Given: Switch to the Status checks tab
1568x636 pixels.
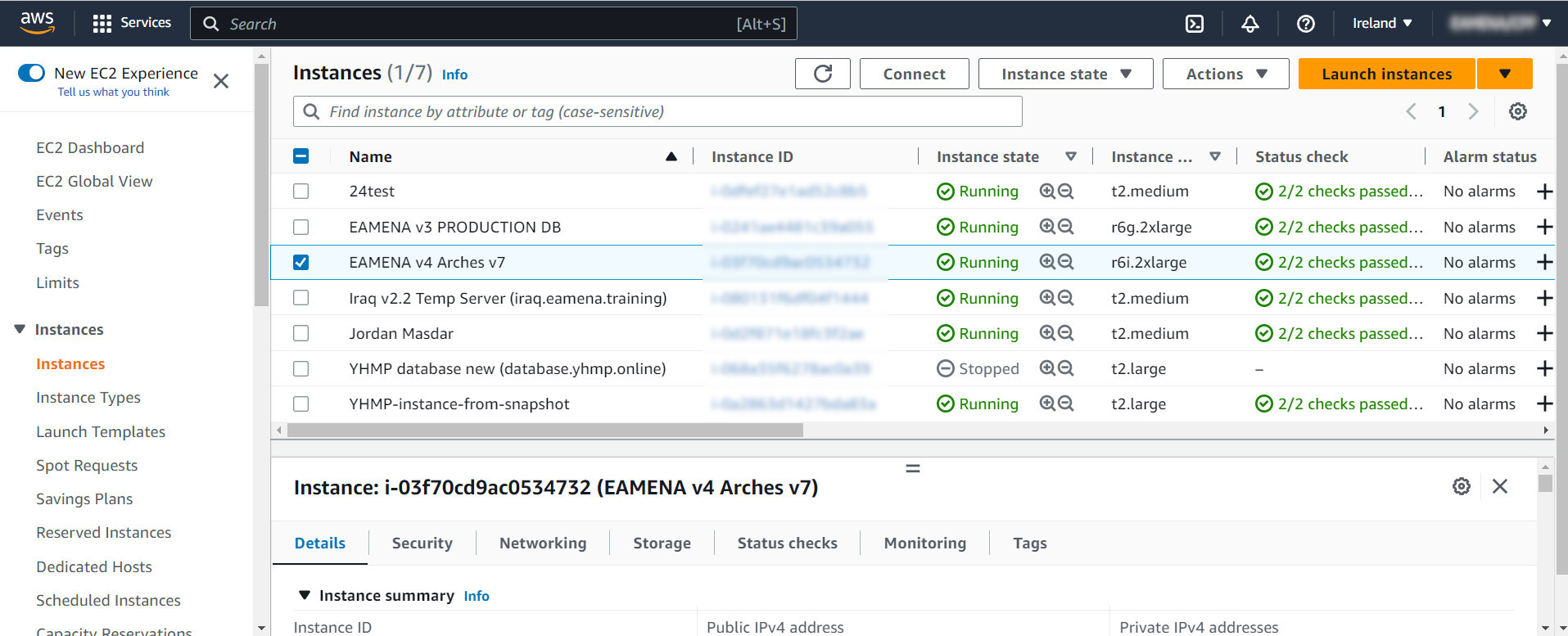Looking at the screenshot, I should (788, 543).
